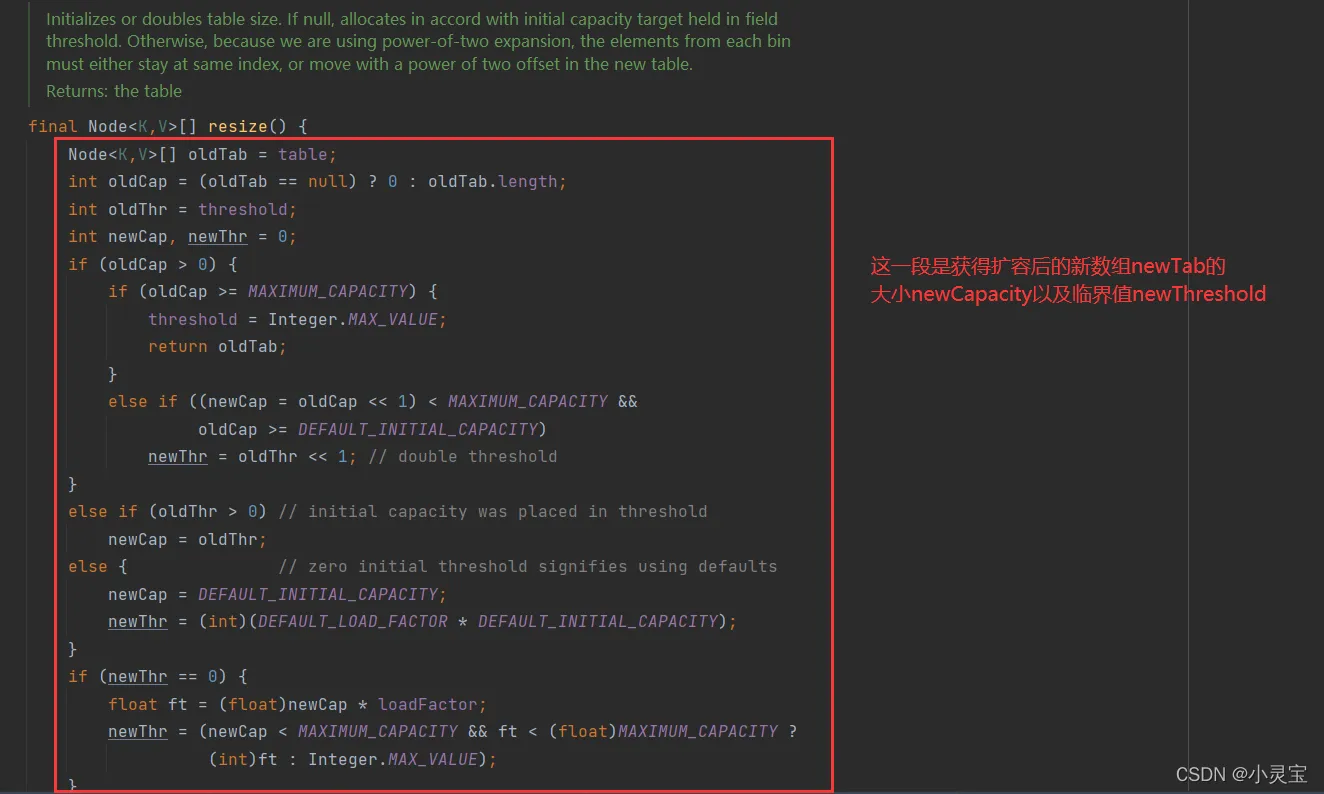Click DEFAULT_LOAD_FACTOR in the newThr assignment
The width and height of the screenshot is (1324, 794).
(353, 621)
